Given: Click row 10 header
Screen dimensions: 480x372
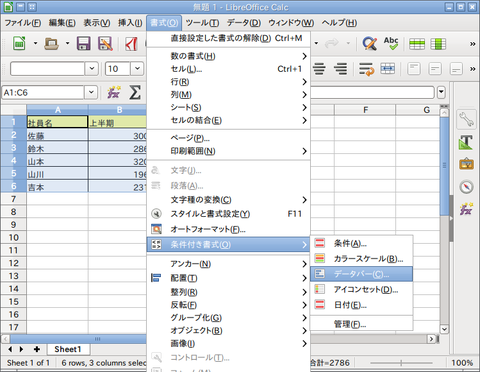Looking at the screenshot, I should [x=13, y=237].
